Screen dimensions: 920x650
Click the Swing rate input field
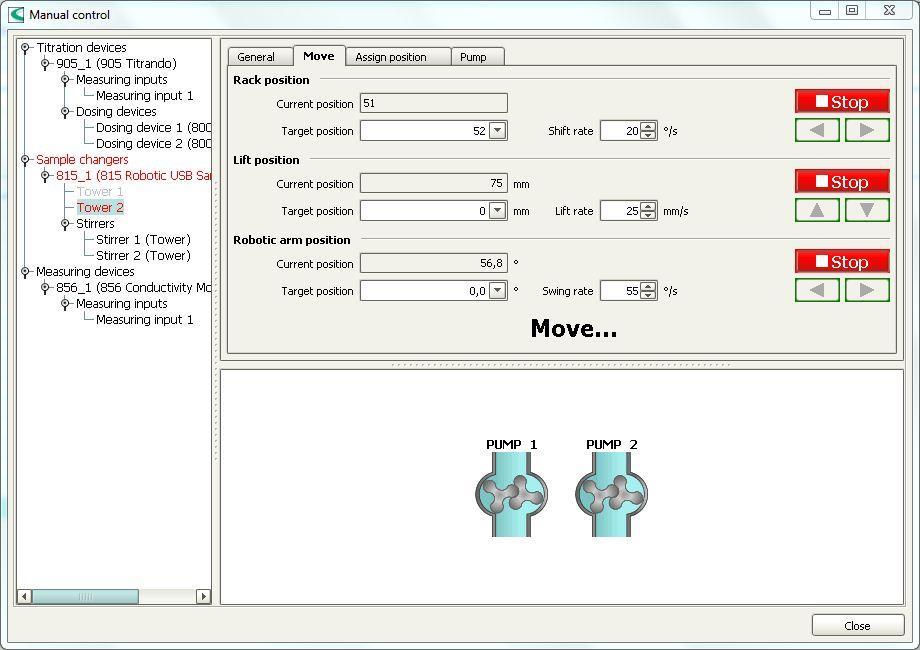pyautogui.click(x=620, y=290)
